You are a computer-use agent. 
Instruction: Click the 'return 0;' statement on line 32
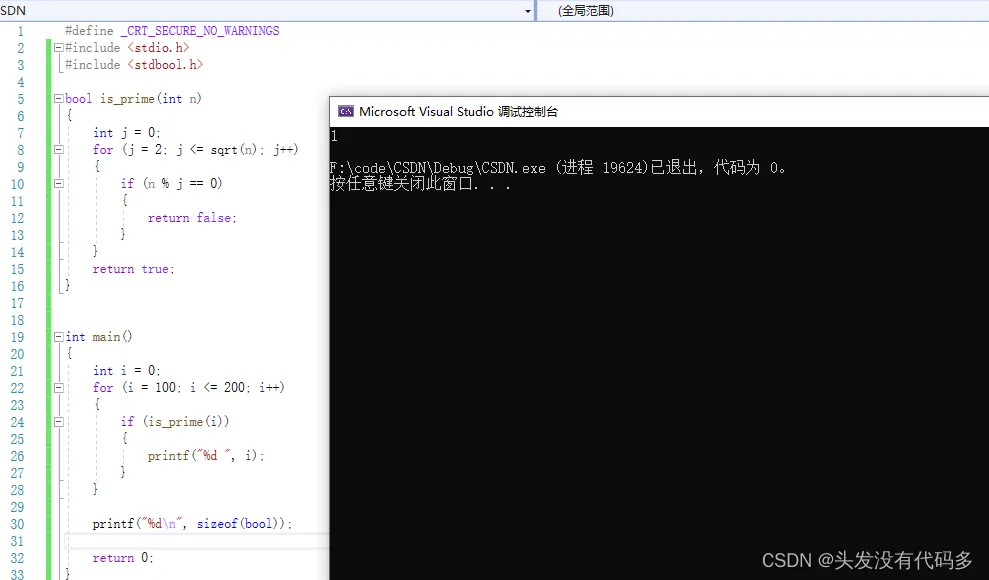(x=123, y=558)
